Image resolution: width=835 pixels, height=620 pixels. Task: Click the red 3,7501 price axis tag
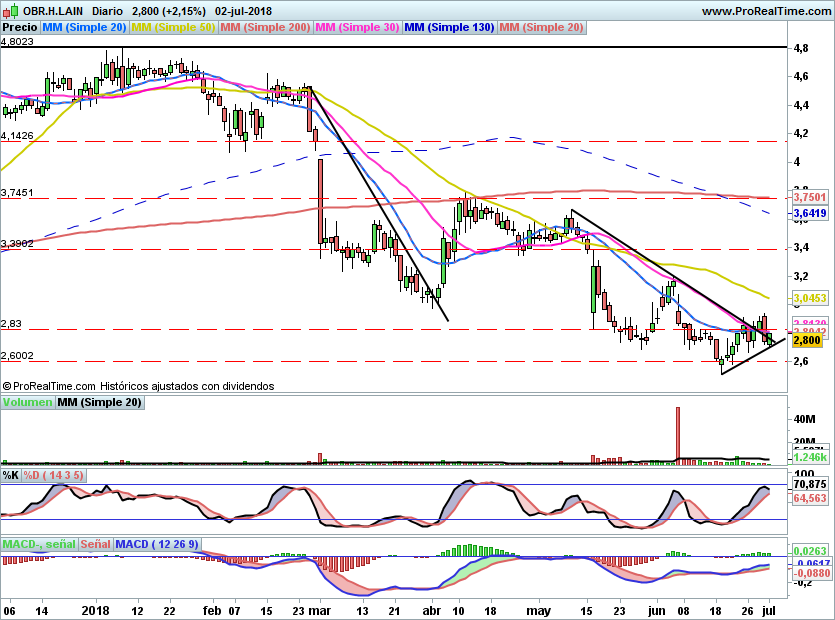click(x=808, y=198)
